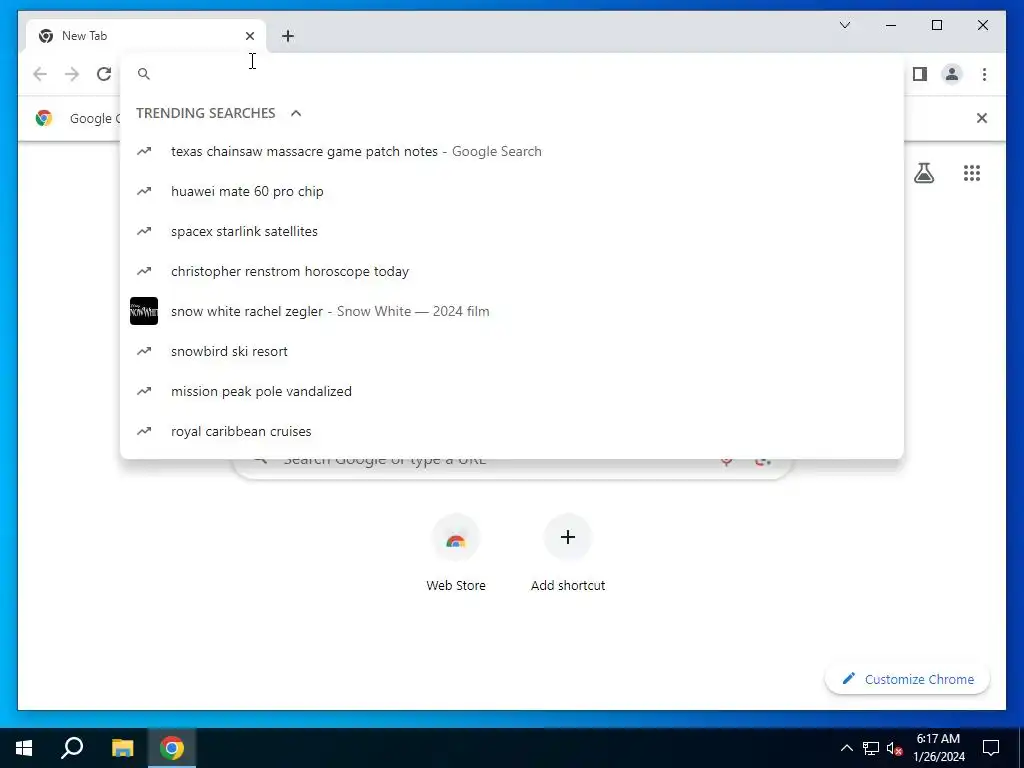Go back using the back arrow

(40, 74)
